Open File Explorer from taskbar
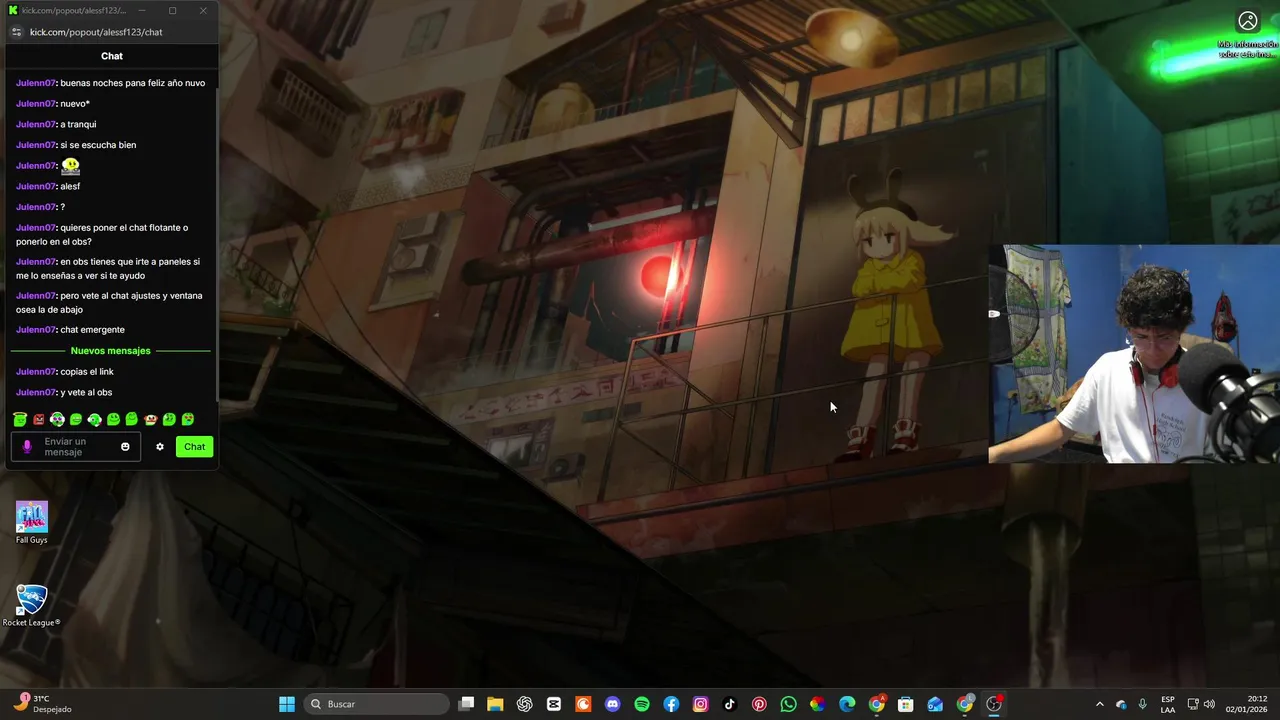The image size is (1280, 720). 495,704
